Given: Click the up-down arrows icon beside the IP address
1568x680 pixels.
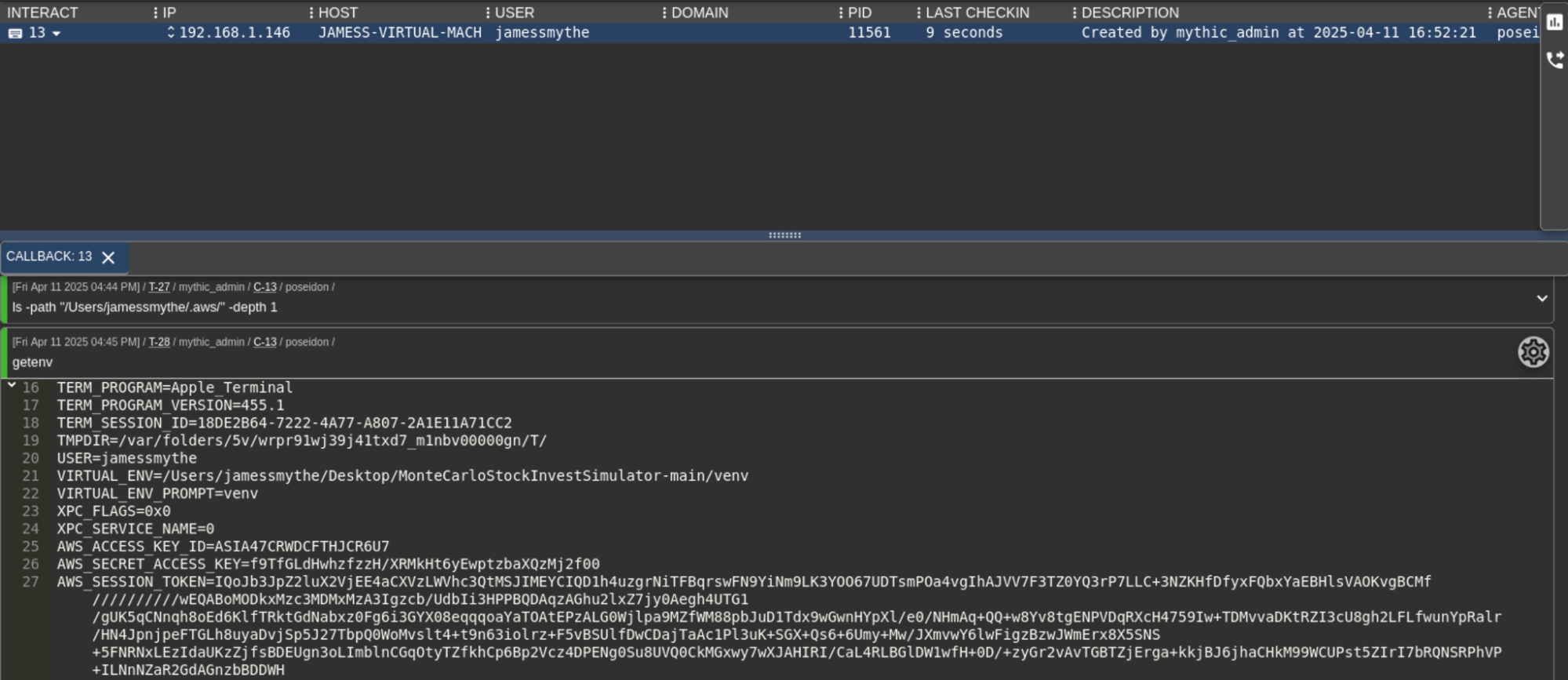Looking at the screenshot, I should click(x=170, y=33).
